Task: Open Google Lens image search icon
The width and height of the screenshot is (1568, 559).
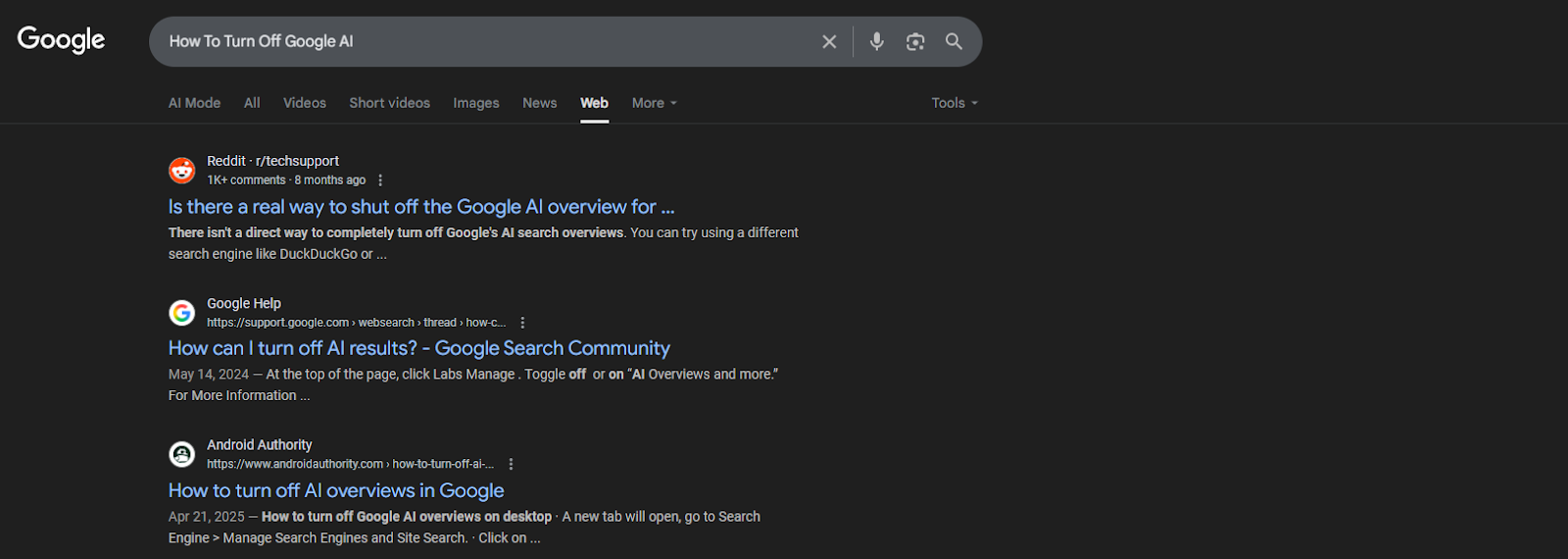Action: point(915,41)
